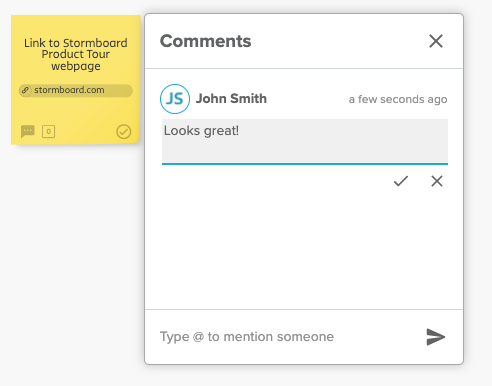Click into the 'Looks great!' comment edit box

[x=305, y=141]
